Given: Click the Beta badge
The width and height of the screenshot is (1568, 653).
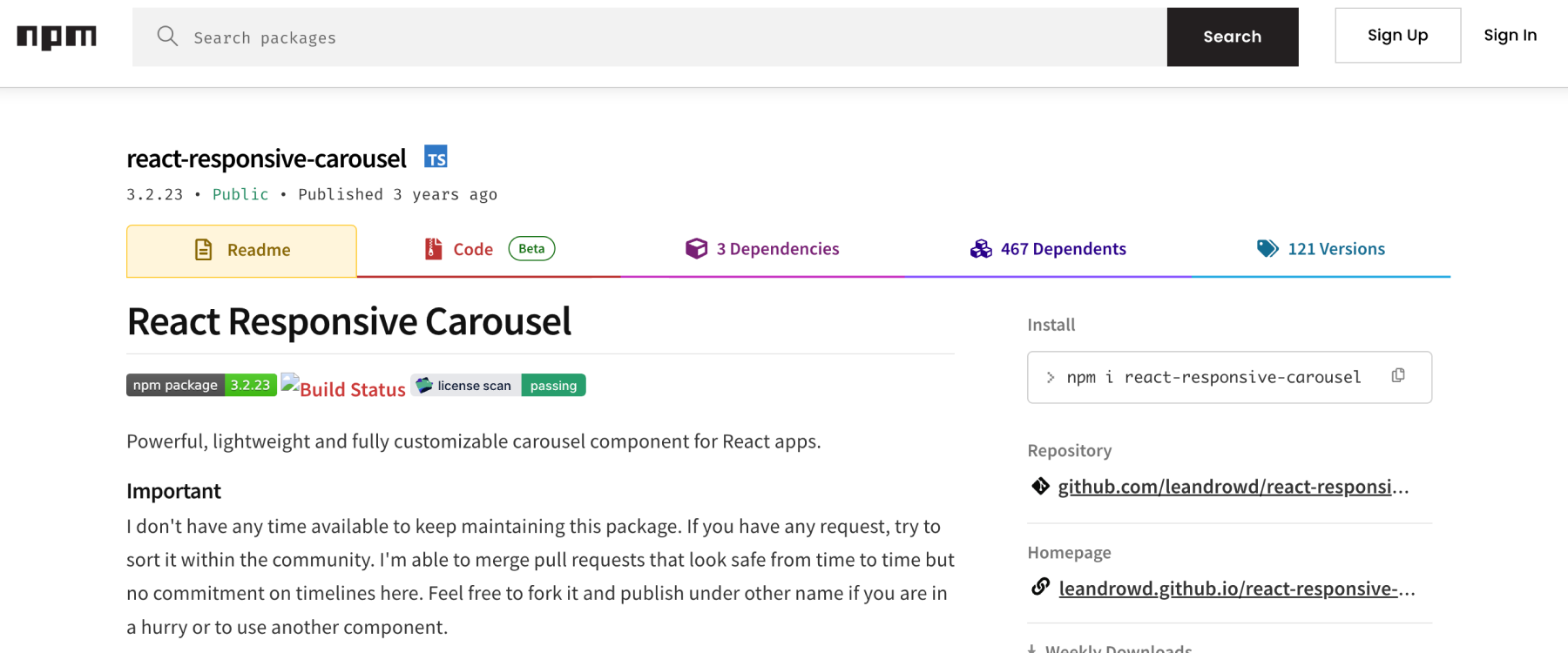Looking at the screenshot, I should coord(531,249).
